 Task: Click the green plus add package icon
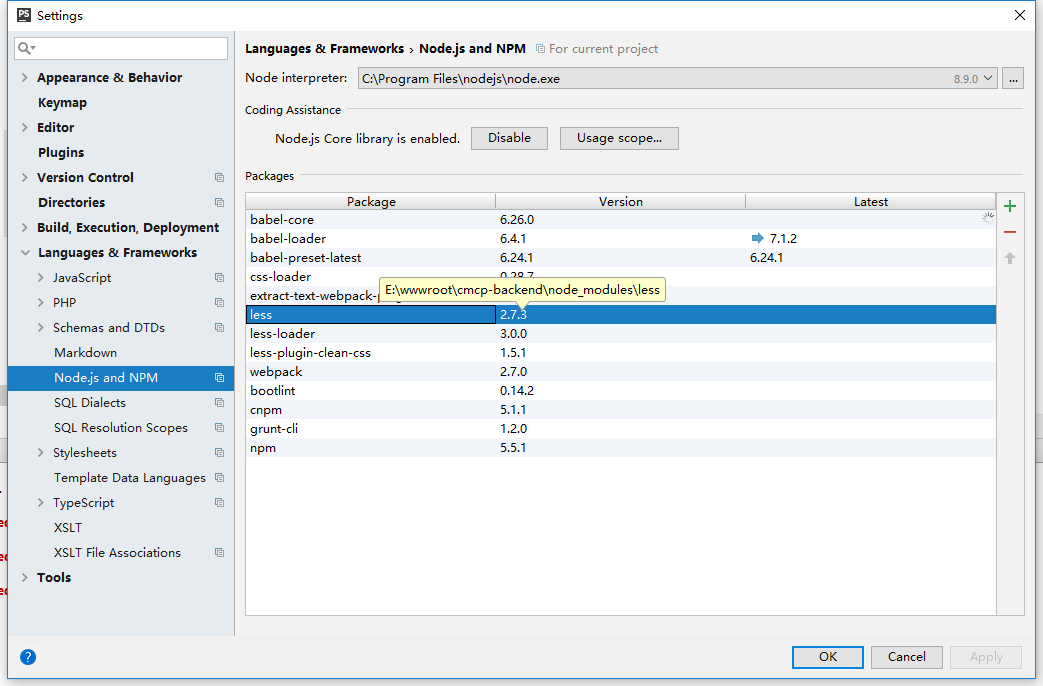pyautogui.click(x=1010, y=206)
